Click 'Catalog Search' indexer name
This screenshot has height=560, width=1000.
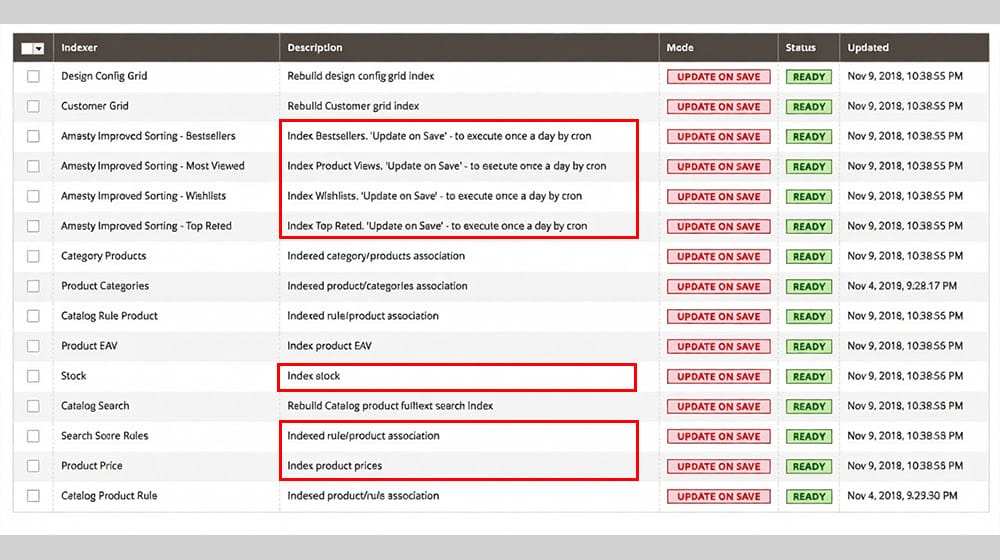(95, 406)
